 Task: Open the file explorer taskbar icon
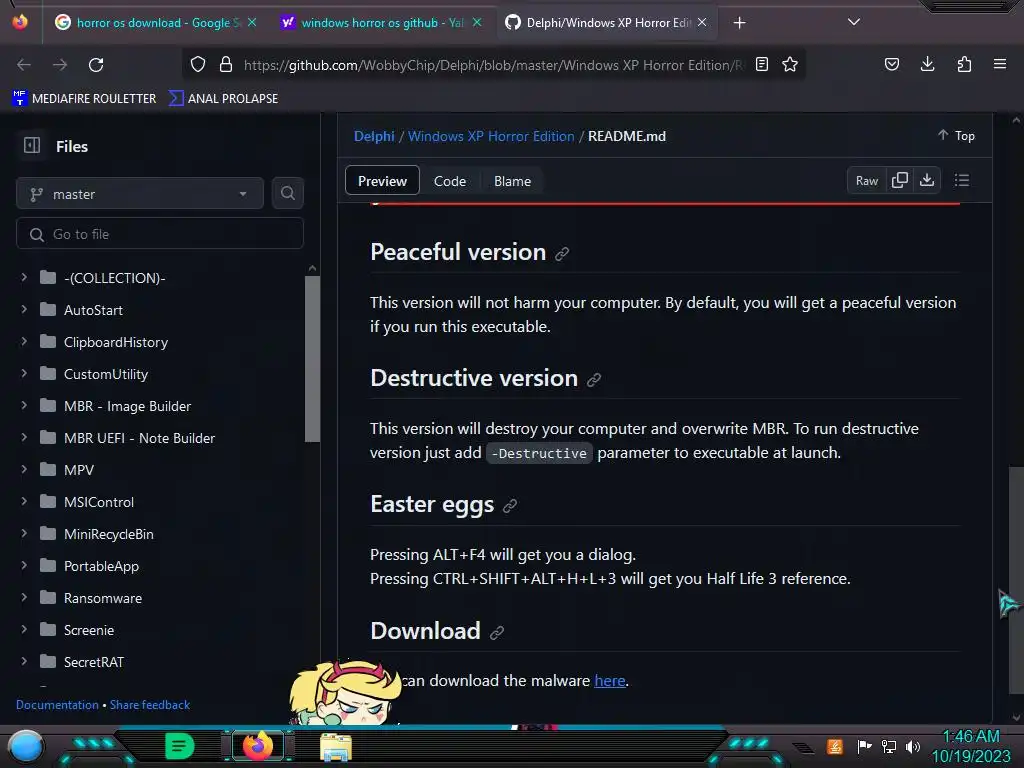click(336, 747)
